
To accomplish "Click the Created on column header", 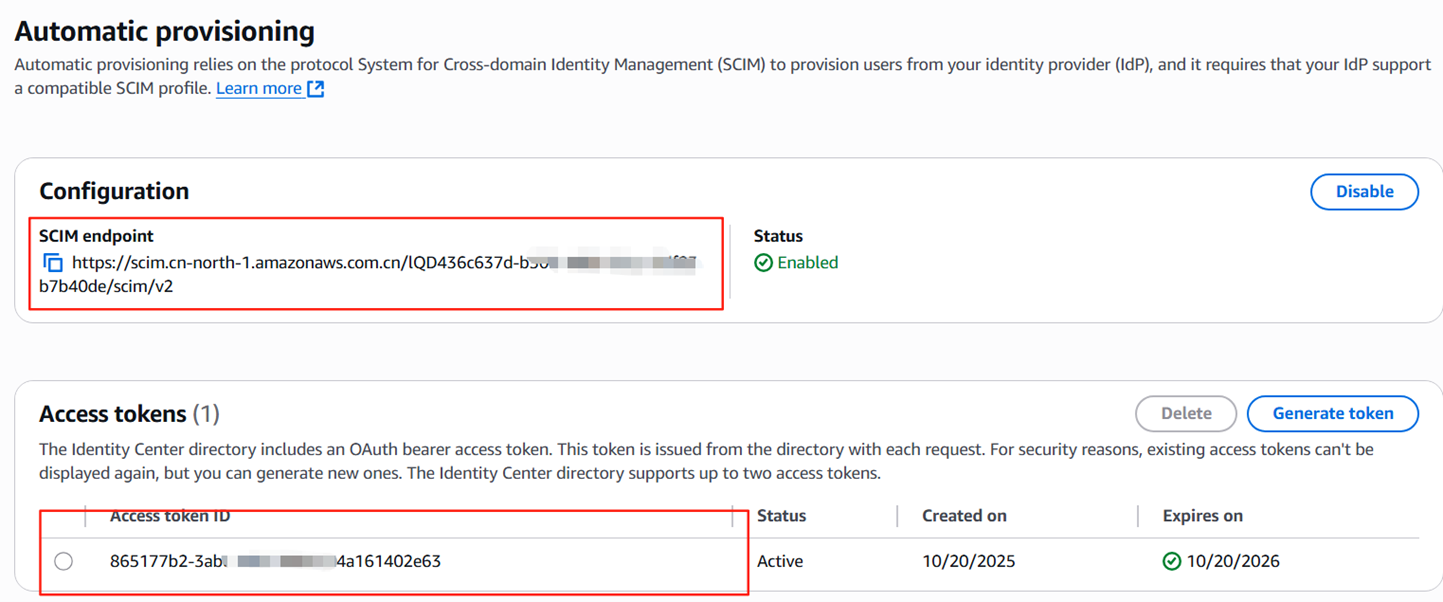I will (x=964, y=516).
